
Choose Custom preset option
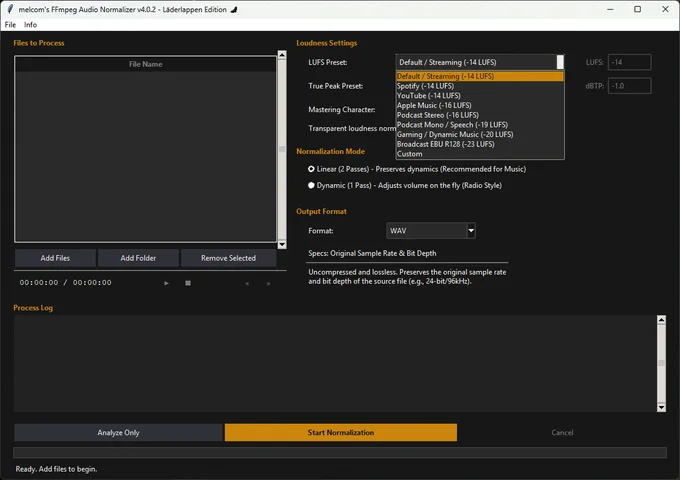(480, 154)
